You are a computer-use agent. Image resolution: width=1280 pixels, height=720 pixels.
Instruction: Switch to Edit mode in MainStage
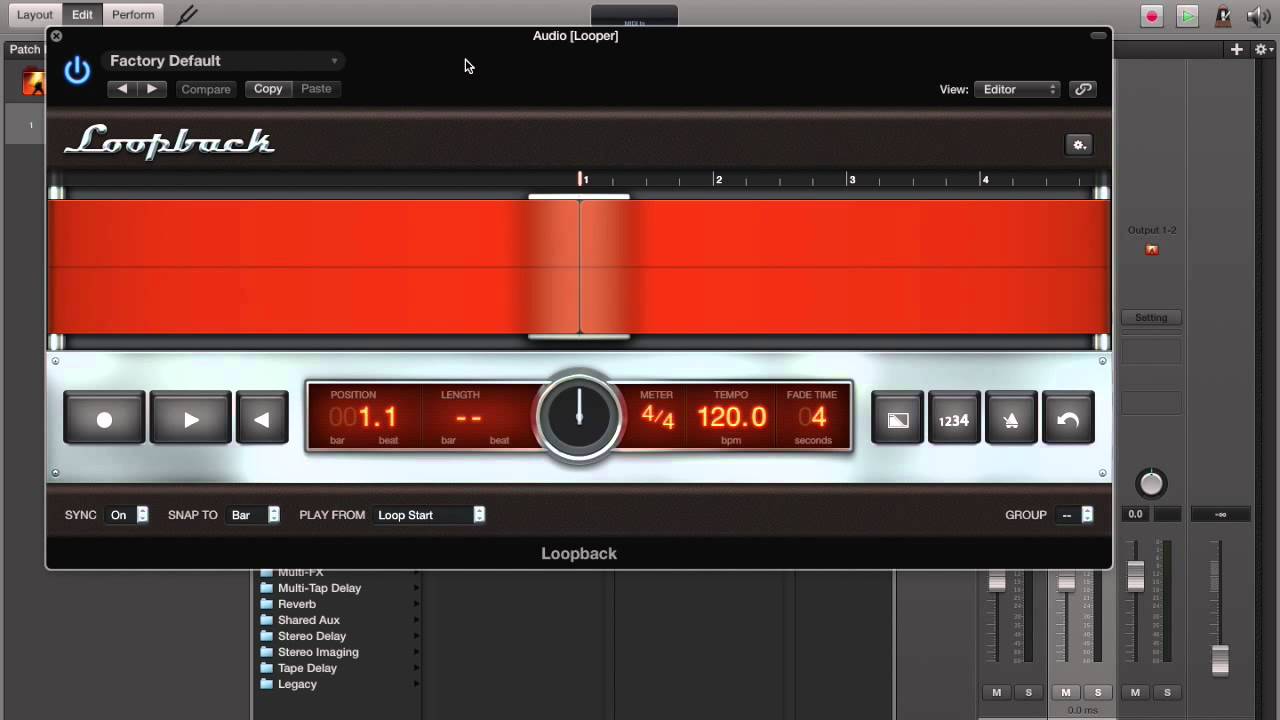click(82, 15)
